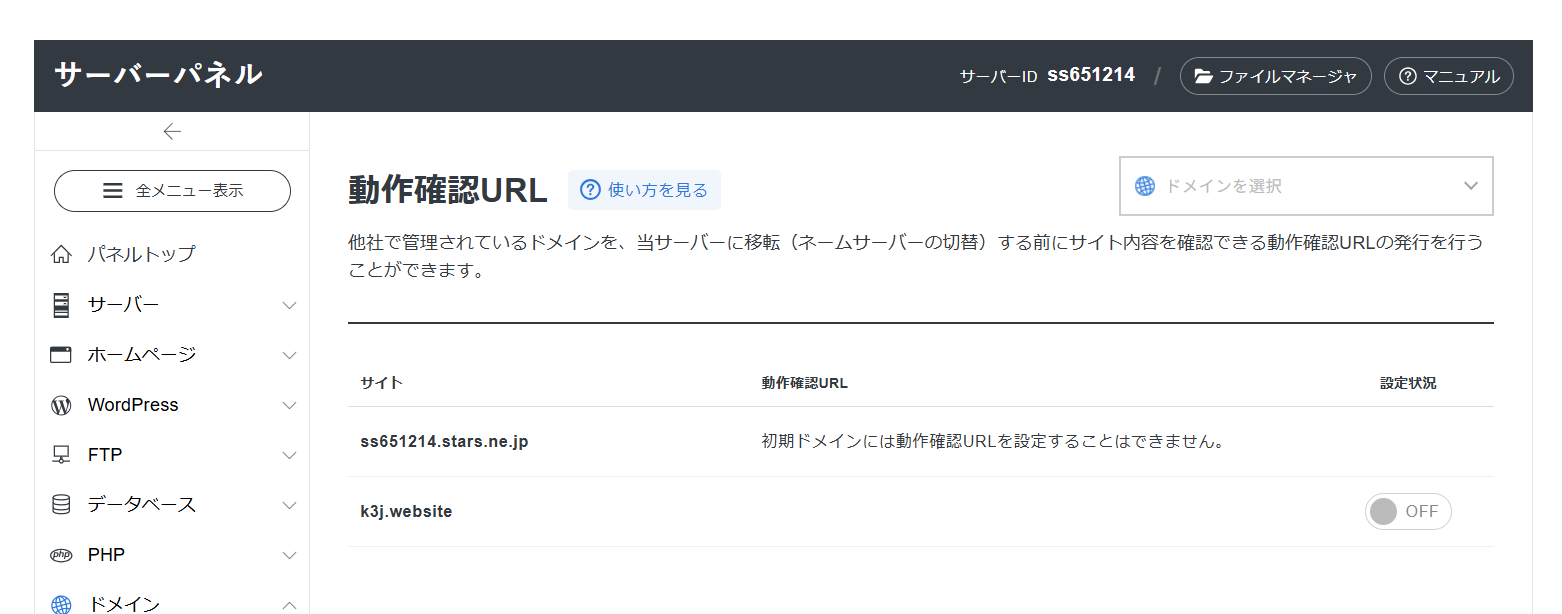Expand ホームページ menu chevron

[x=289, y=355]
